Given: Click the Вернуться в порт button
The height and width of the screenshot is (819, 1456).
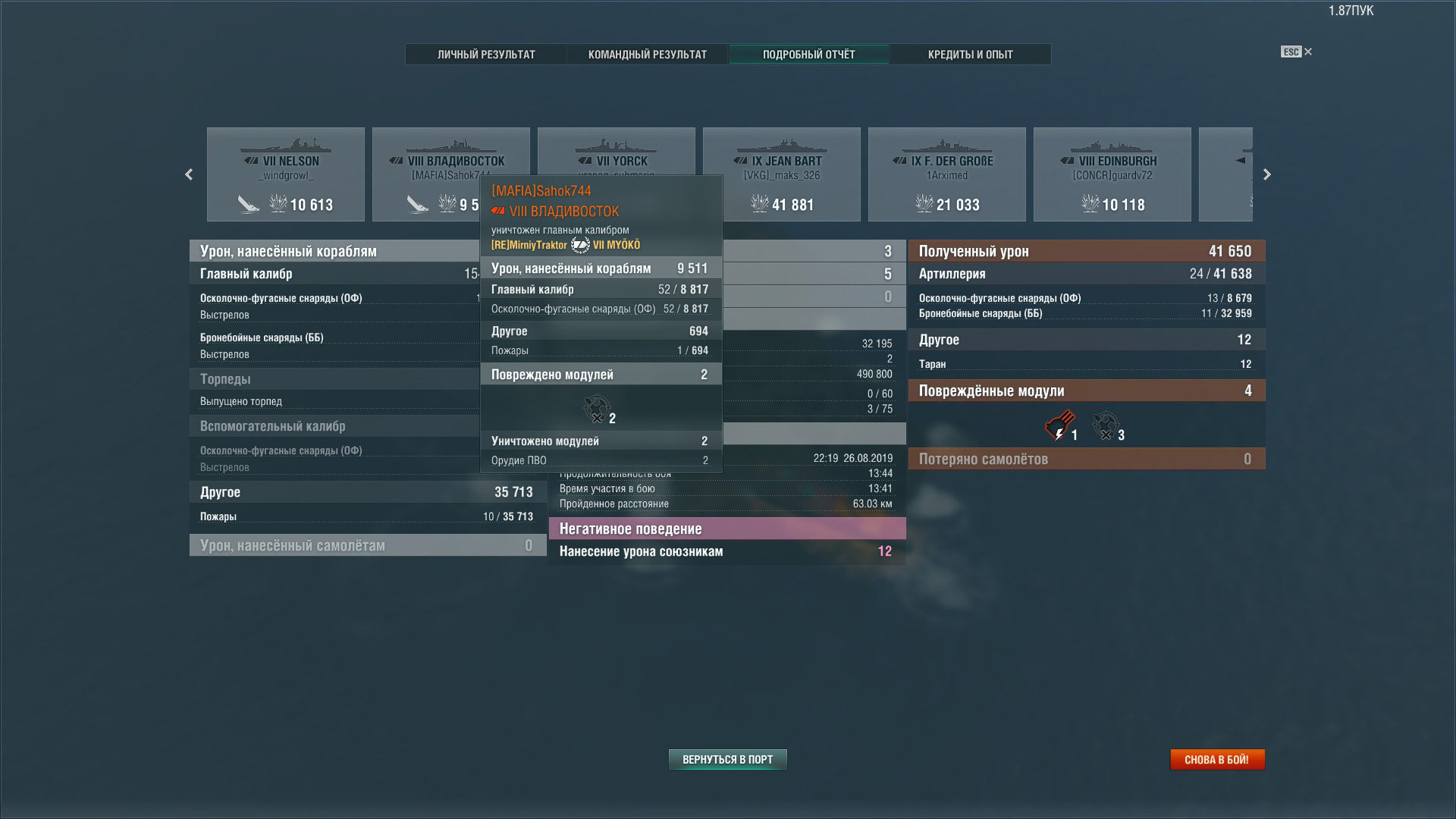Looking at the screenshot, I should pos(728,759).
